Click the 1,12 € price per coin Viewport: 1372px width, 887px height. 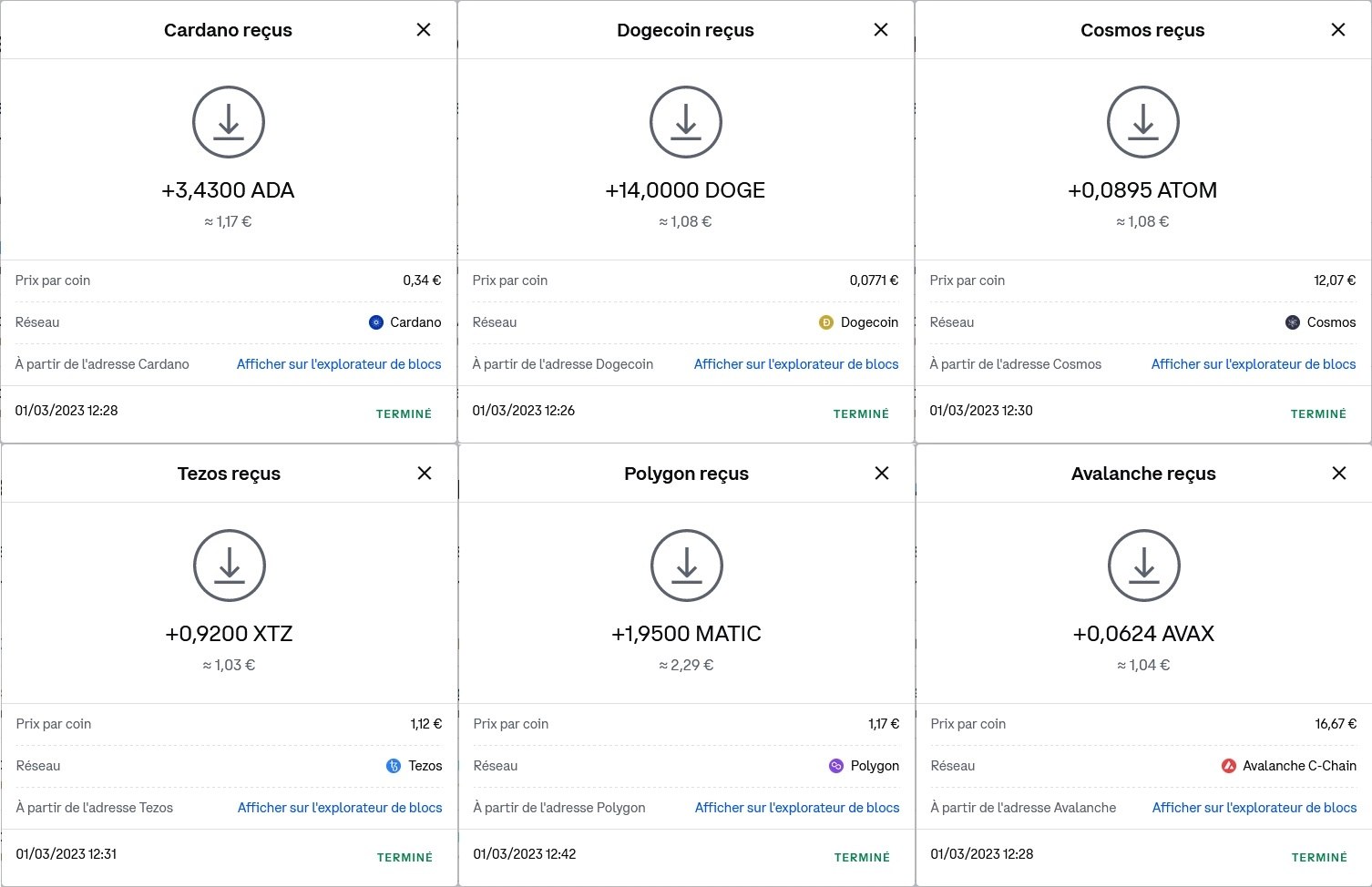click(426, 724)
